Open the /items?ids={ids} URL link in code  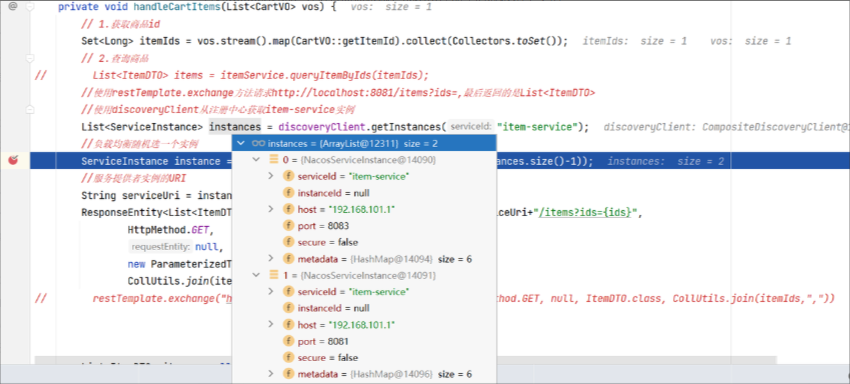[x=585, y=213]
